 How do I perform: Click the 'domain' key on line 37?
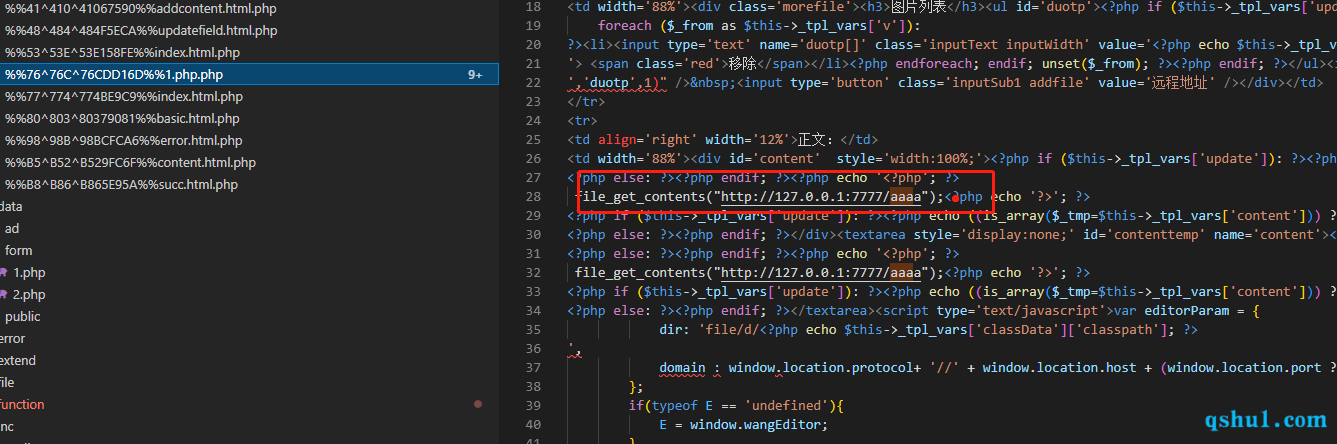pos(683,367)
